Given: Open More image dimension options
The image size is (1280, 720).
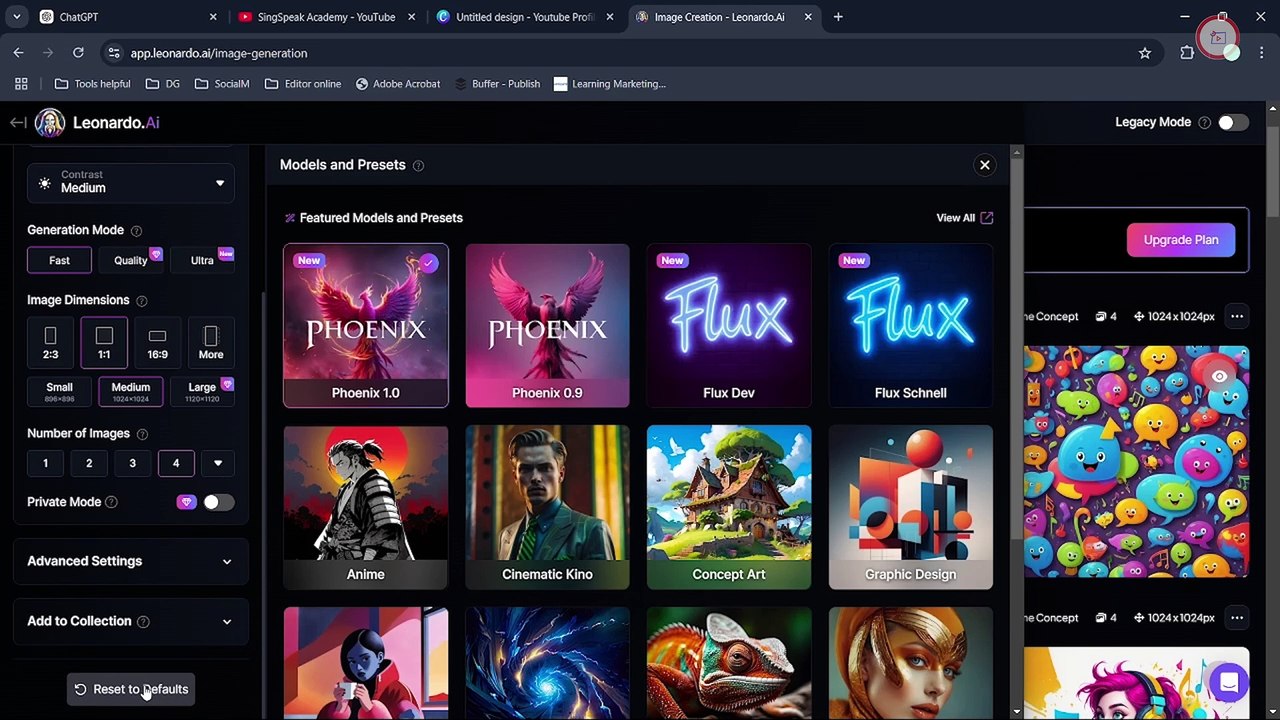Looking at the screenshot, I should click(211, 342).
